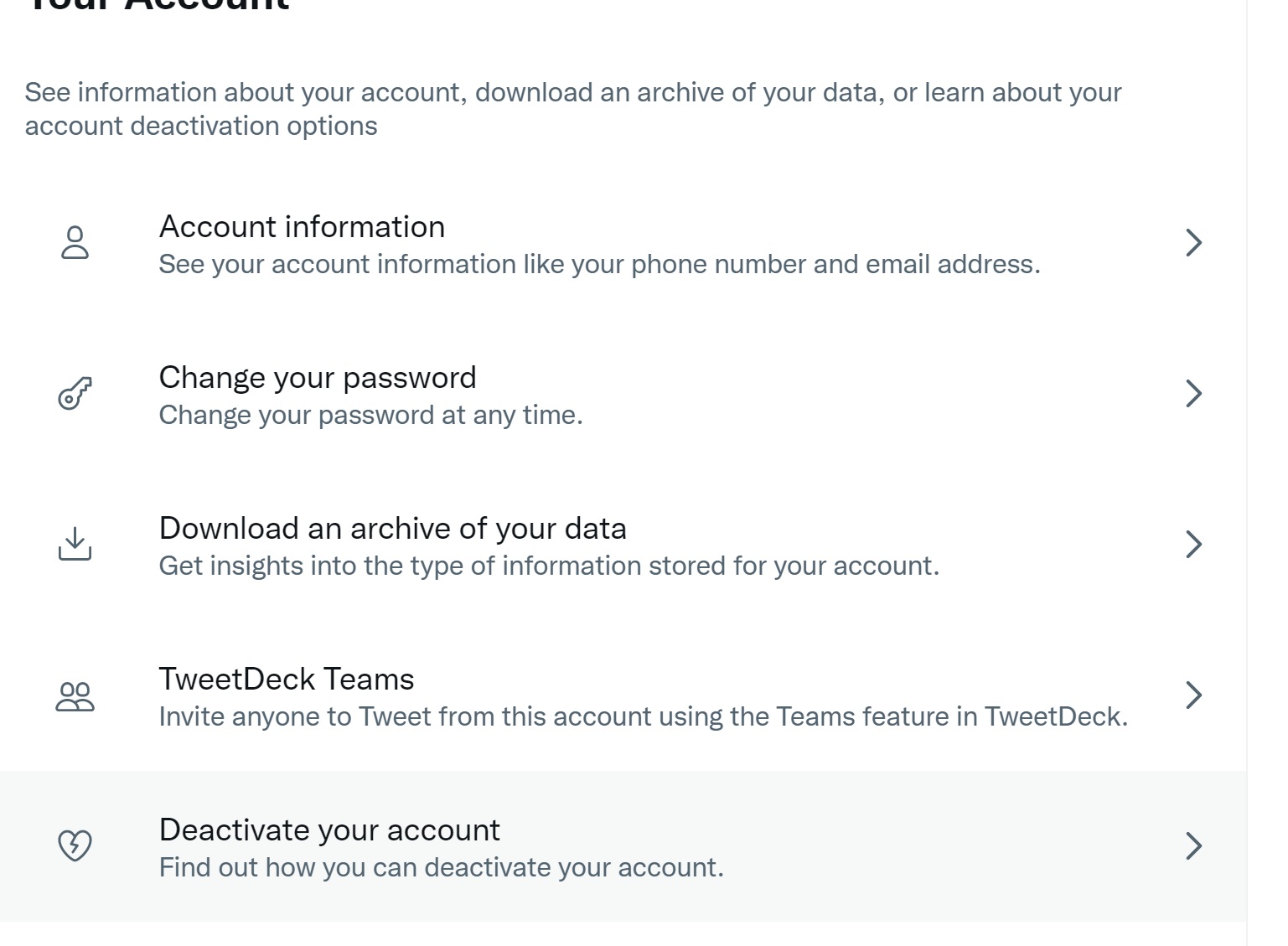Image resolution: width=1288 pixels, height=946 pixels.
Task: Click 'Change your password at any time' text
Action: pyautogui.click(x=370, y=416)
